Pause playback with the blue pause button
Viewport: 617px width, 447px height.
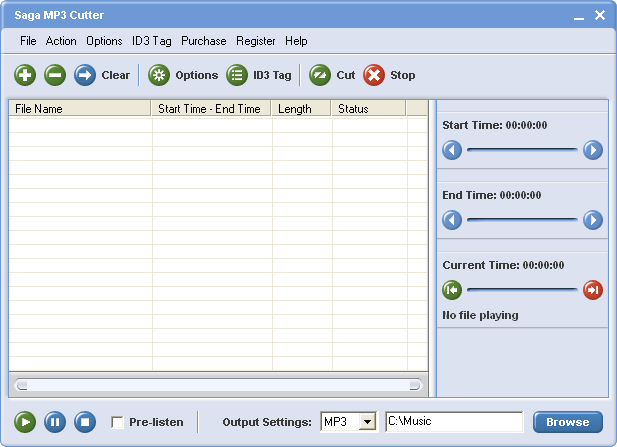[55, 422]
